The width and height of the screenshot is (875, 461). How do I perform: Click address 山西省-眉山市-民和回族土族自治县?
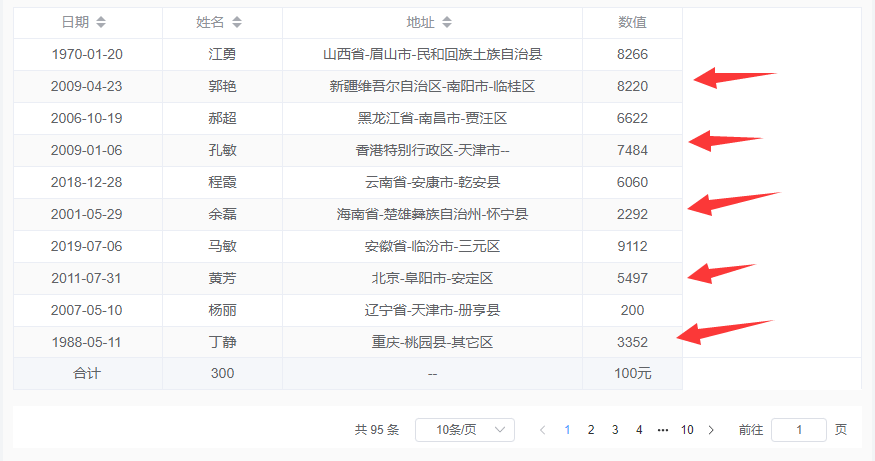pyautogui.click(x=432, y=54)
